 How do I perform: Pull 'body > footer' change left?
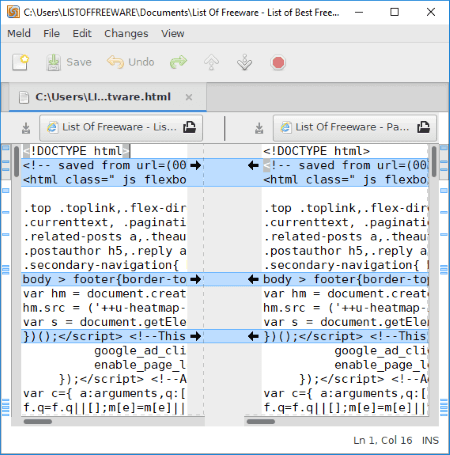(253, 279)
